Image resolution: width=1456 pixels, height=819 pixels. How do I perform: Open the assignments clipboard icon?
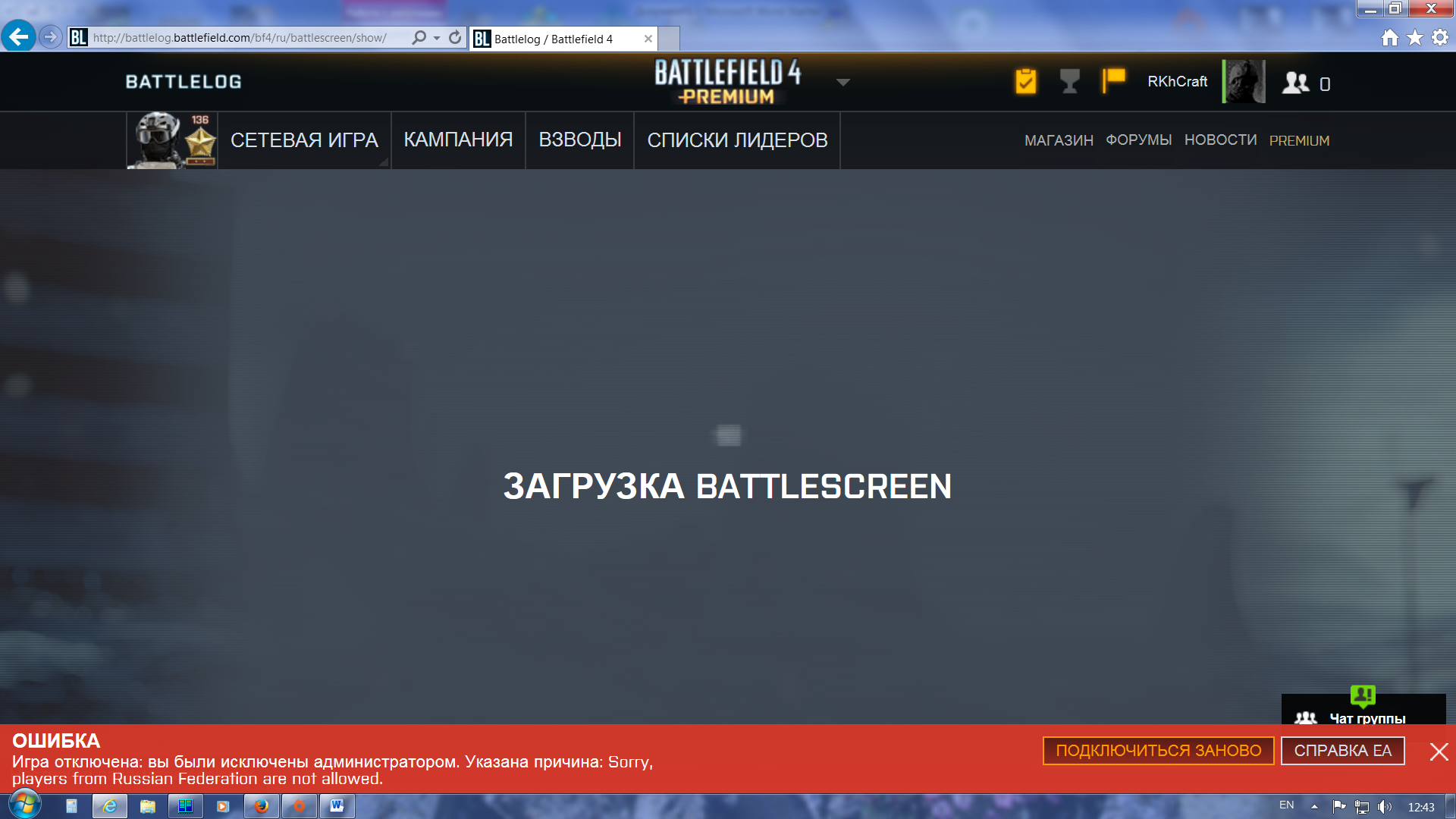[x=1025, y=81]
